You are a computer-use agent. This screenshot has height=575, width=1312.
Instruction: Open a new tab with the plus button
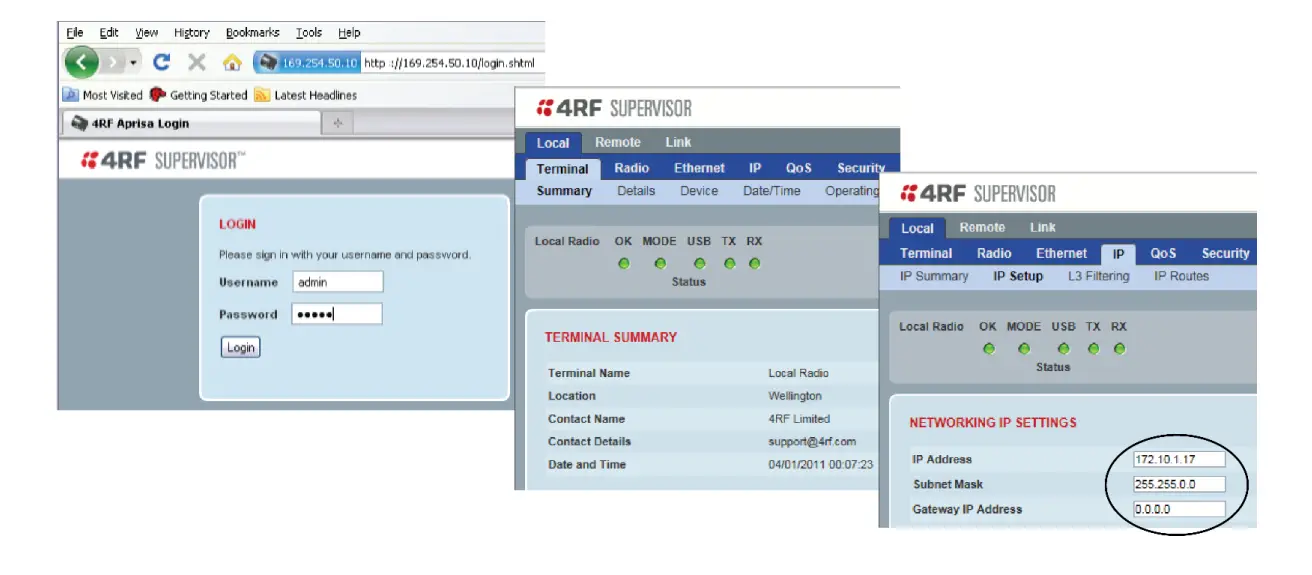(337, 124)
